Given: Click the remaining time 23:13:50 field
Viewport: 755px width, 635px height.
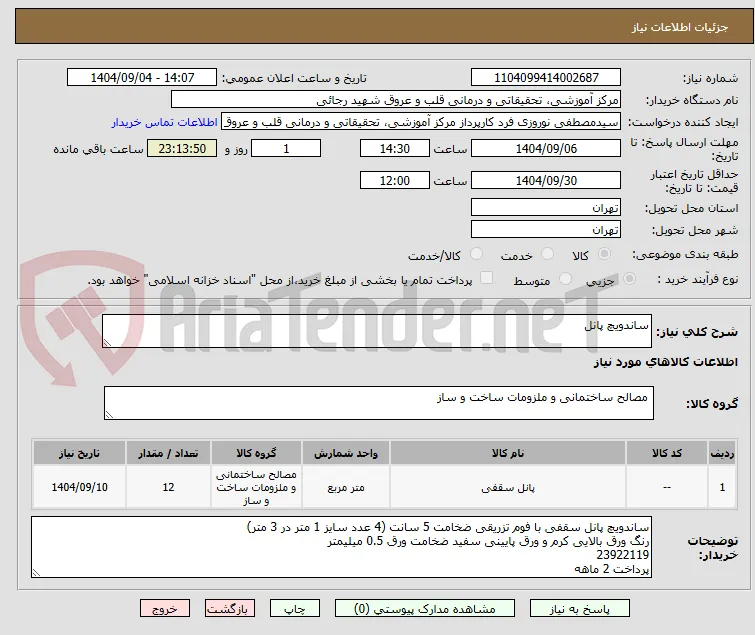Looking at the screenshot, I should click(x=182, y=148).
